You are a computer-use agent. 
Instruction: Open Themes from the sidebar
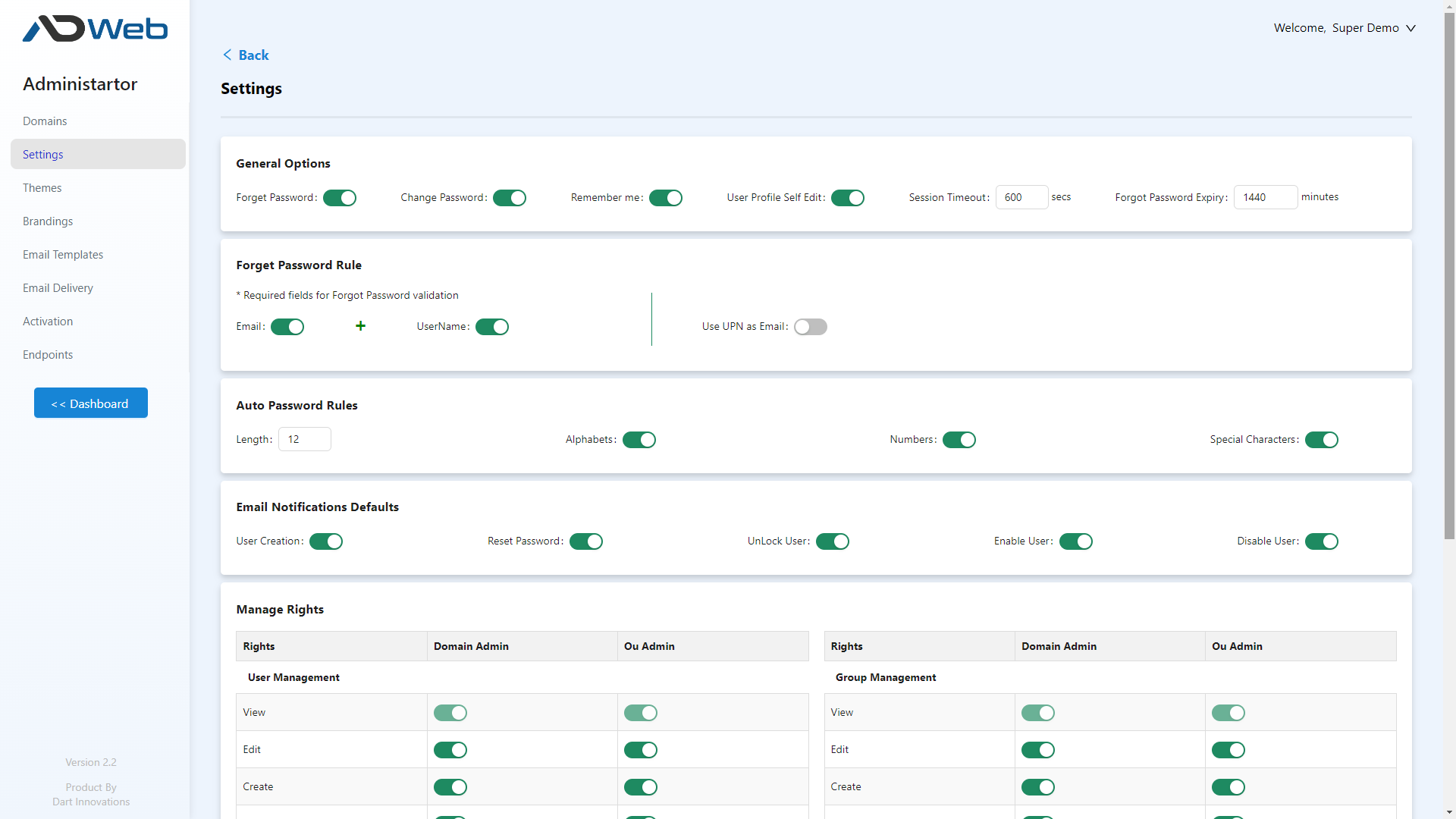click(x=42, y=187)
